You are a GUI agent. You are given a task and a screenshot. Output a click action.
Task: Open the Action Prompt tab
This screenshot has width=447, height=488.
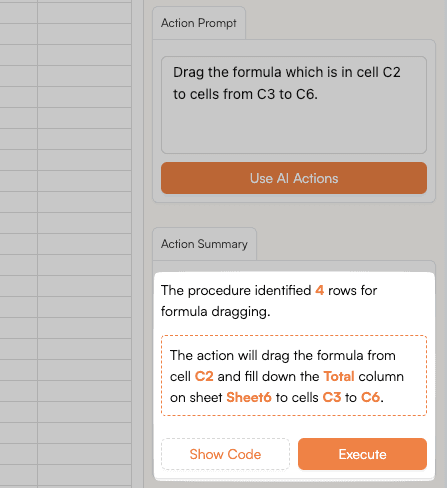[199, 23]
